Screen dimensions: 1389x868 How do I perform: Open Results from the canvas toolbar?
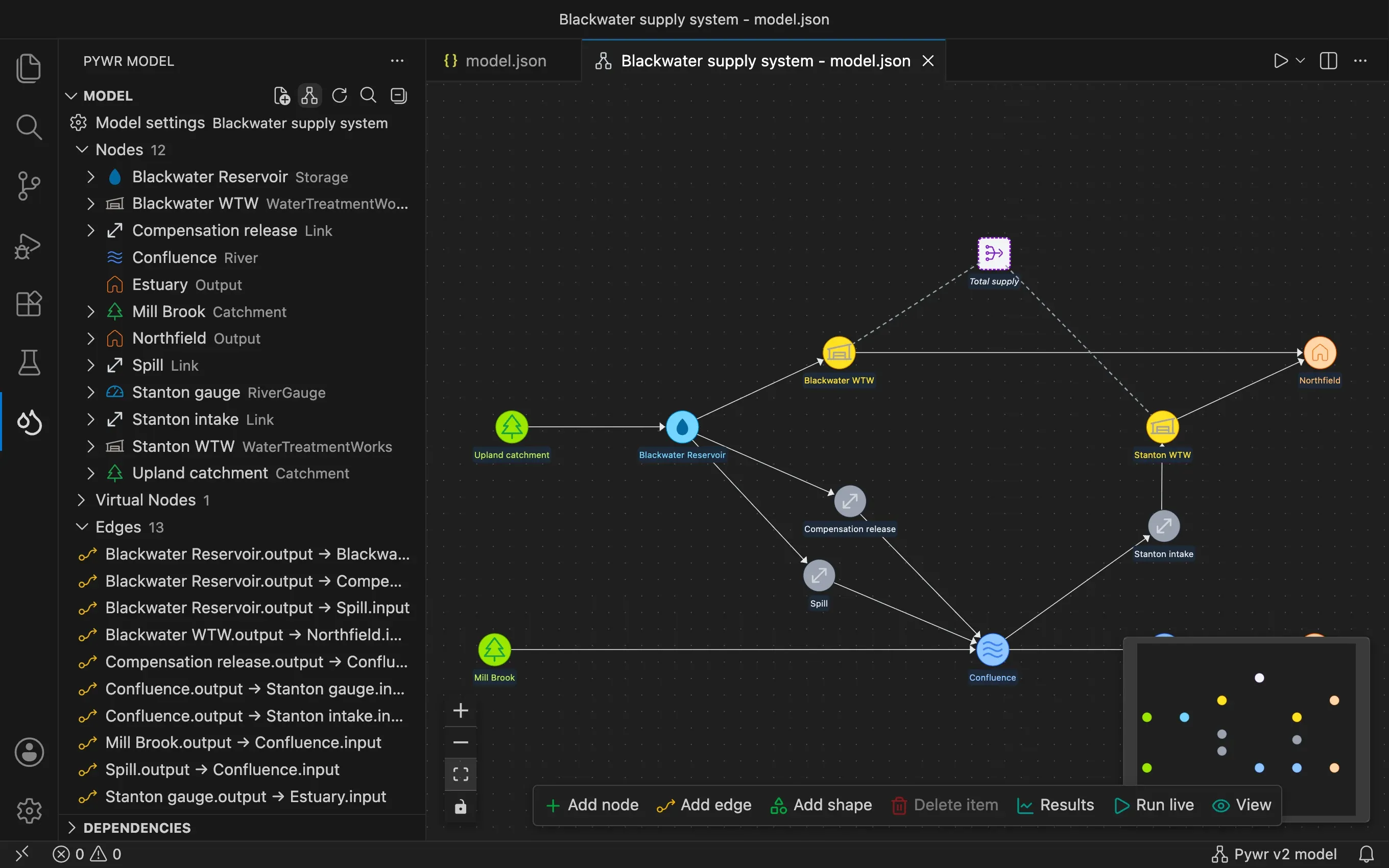[1056, 805]
